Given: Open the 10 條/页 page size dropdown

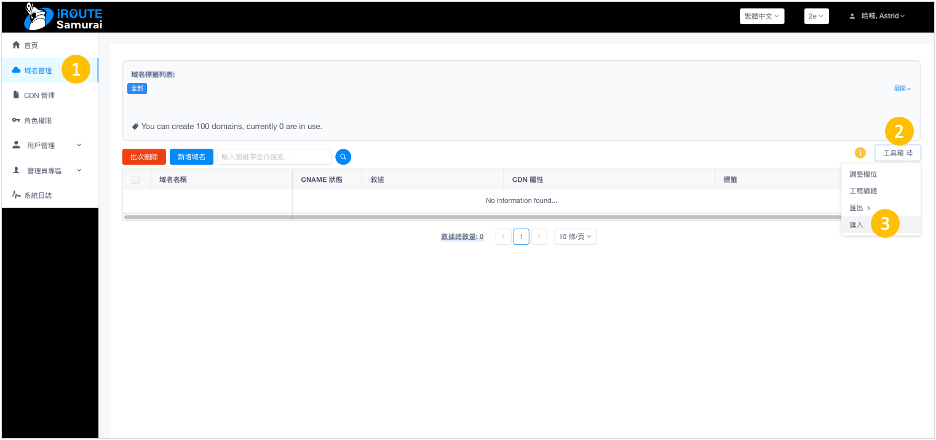Looking at the screenshot, I should [x=576, y=237].
